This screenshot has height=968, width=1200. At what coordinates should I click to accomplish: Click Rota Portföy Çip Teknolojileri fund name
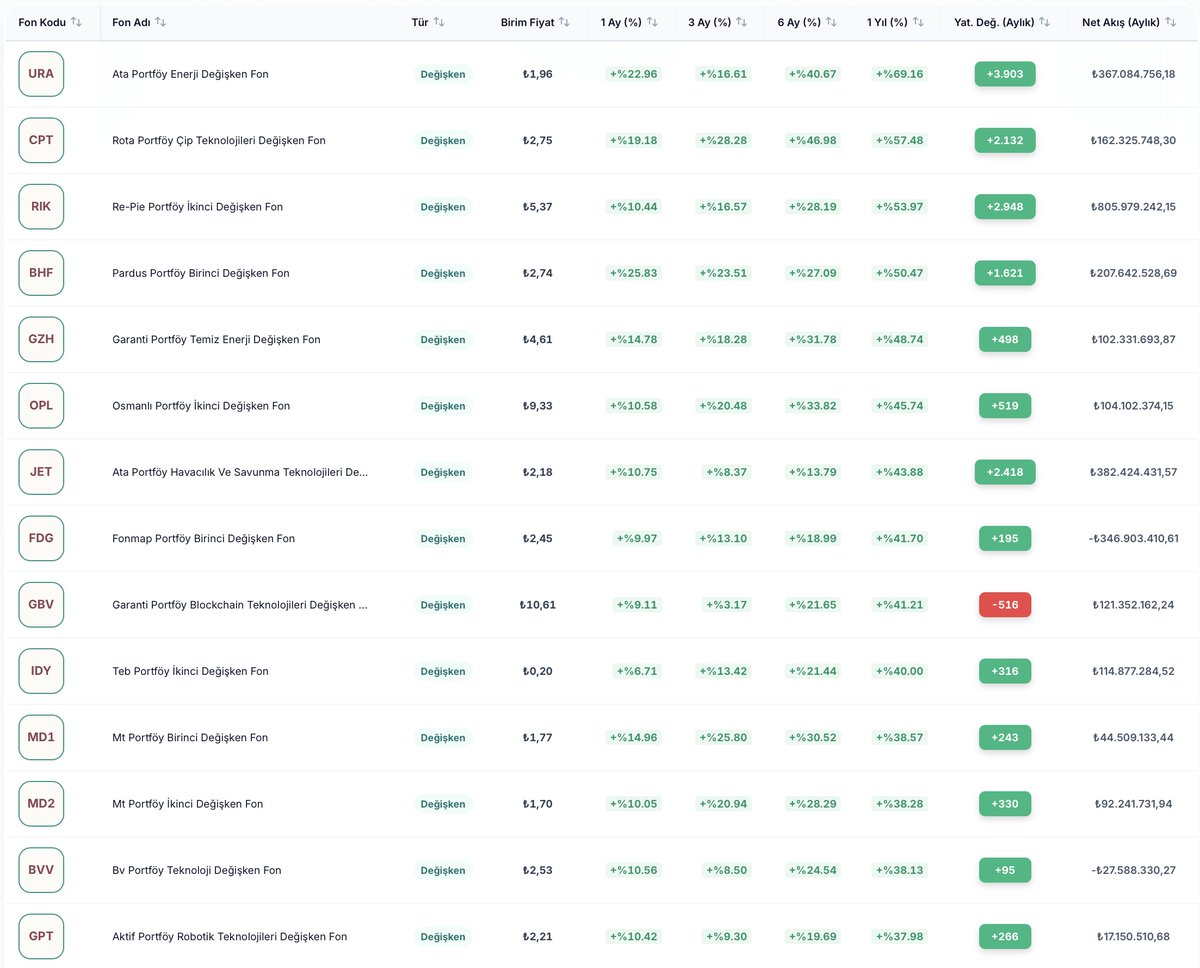click(219, 140)
